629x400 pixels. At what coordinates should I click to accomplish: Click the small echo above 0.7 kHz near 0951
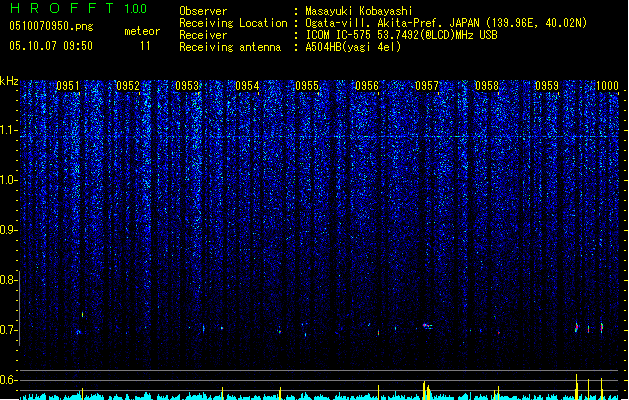(x=83, y=315)
